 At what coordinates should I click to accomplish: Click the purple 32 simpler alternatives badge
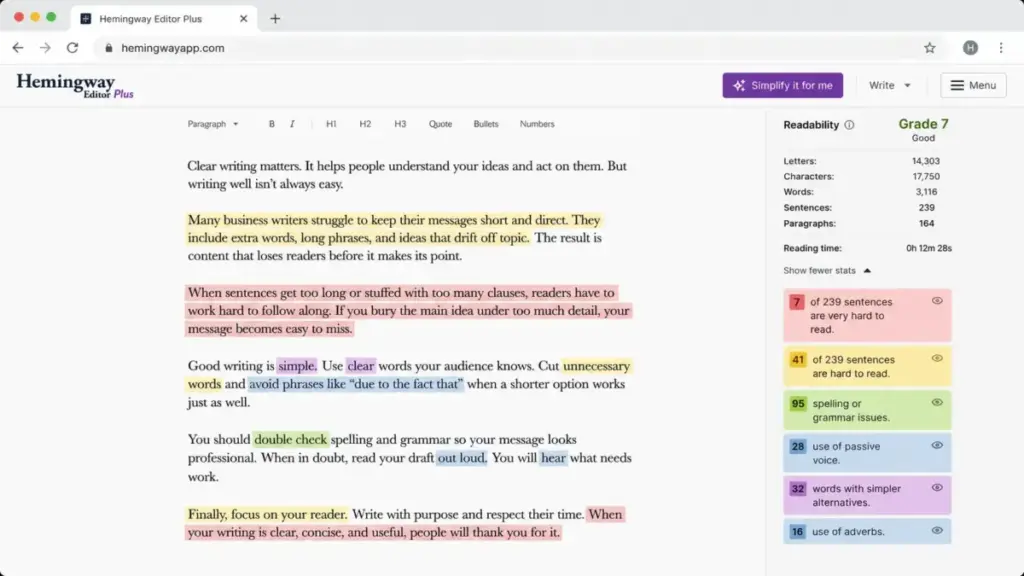click(797, 489)
